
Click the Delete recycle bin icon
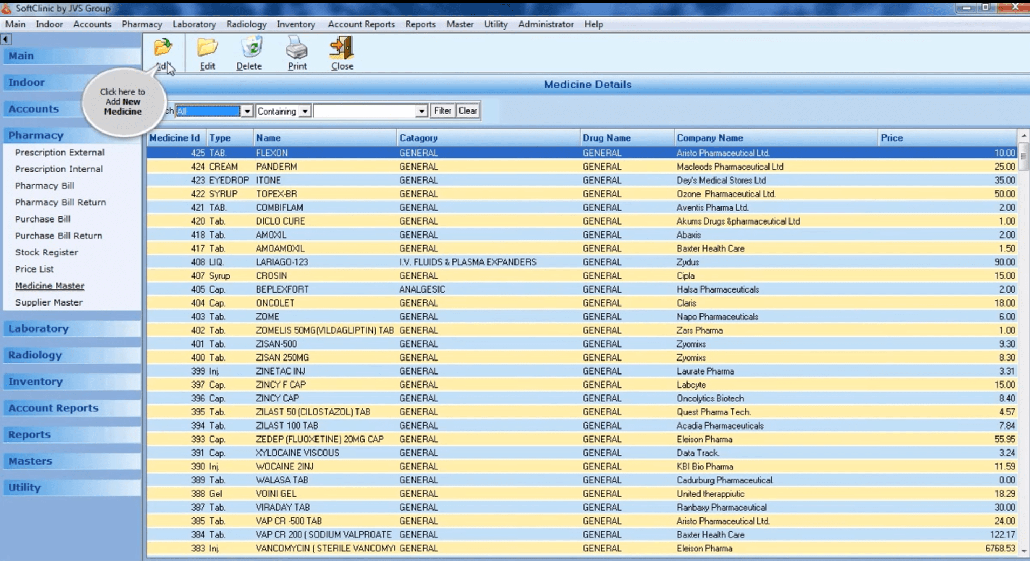point(250,47)
